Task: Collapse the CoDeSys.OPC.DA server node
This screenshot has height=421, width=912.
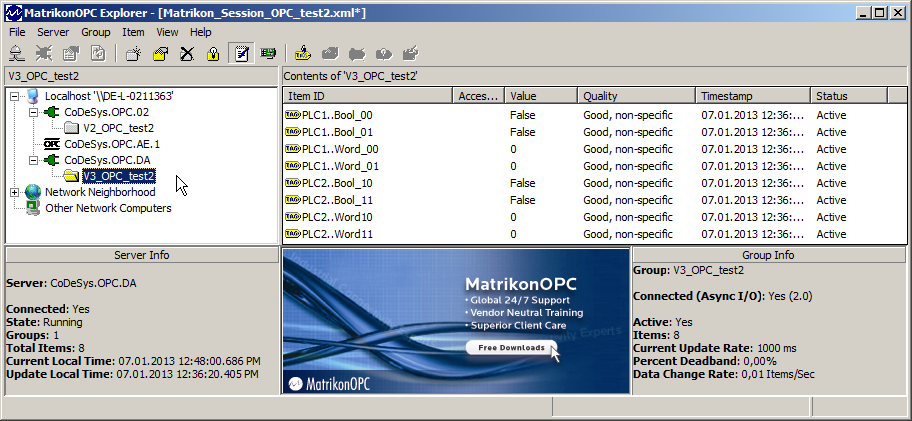Action: [34, 160]
